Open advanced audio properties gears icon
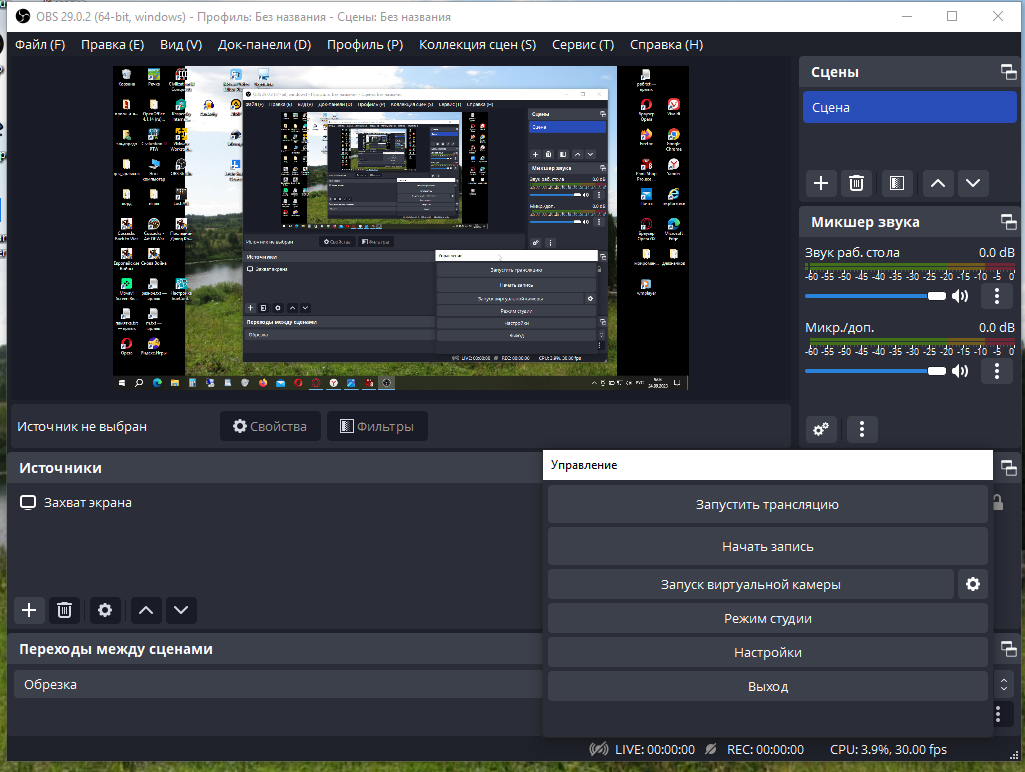1025x772 pixels. pos(821,429)
